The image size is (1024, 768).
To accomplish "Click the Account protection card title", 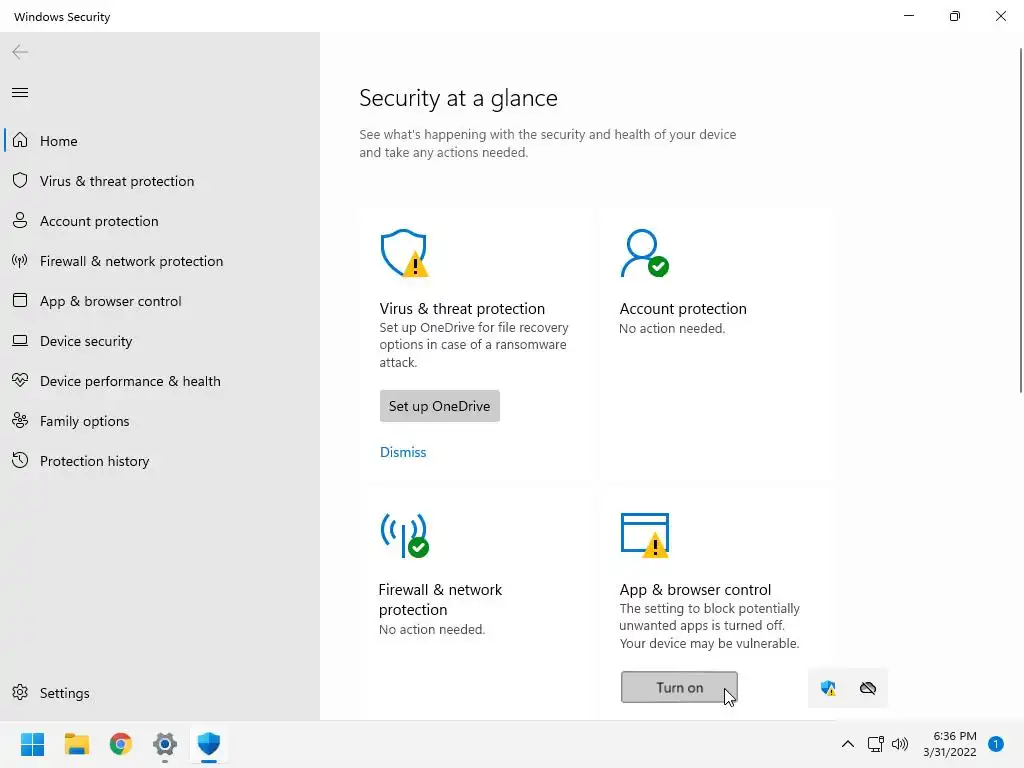I will point(683,308).
